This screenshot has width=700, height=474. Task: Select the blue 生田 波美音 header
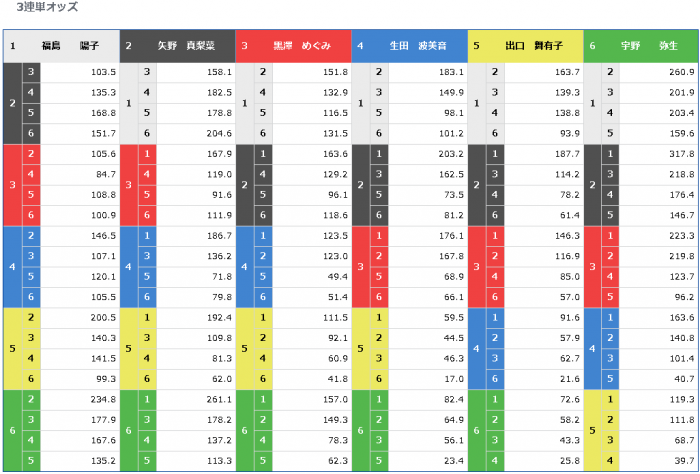pos(409,46)
